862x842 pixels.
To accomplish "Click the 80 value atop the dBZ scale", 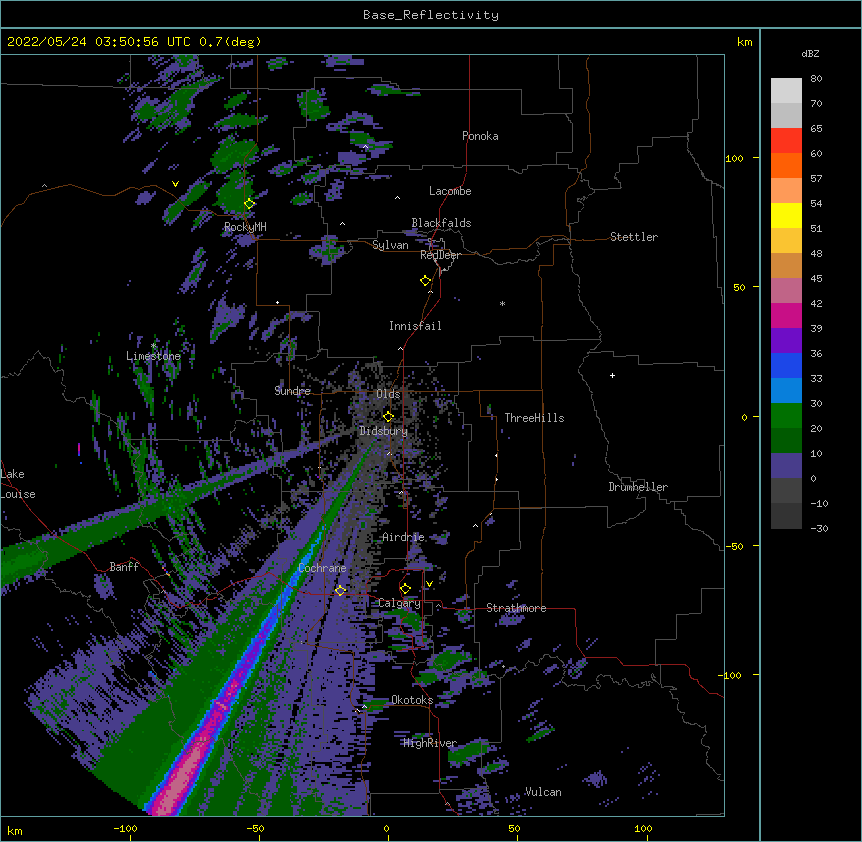I will point(816,79).
